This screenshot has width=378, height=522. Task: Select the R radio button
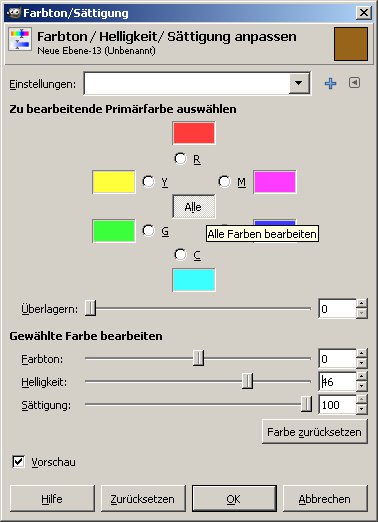(x=180, y=159)
